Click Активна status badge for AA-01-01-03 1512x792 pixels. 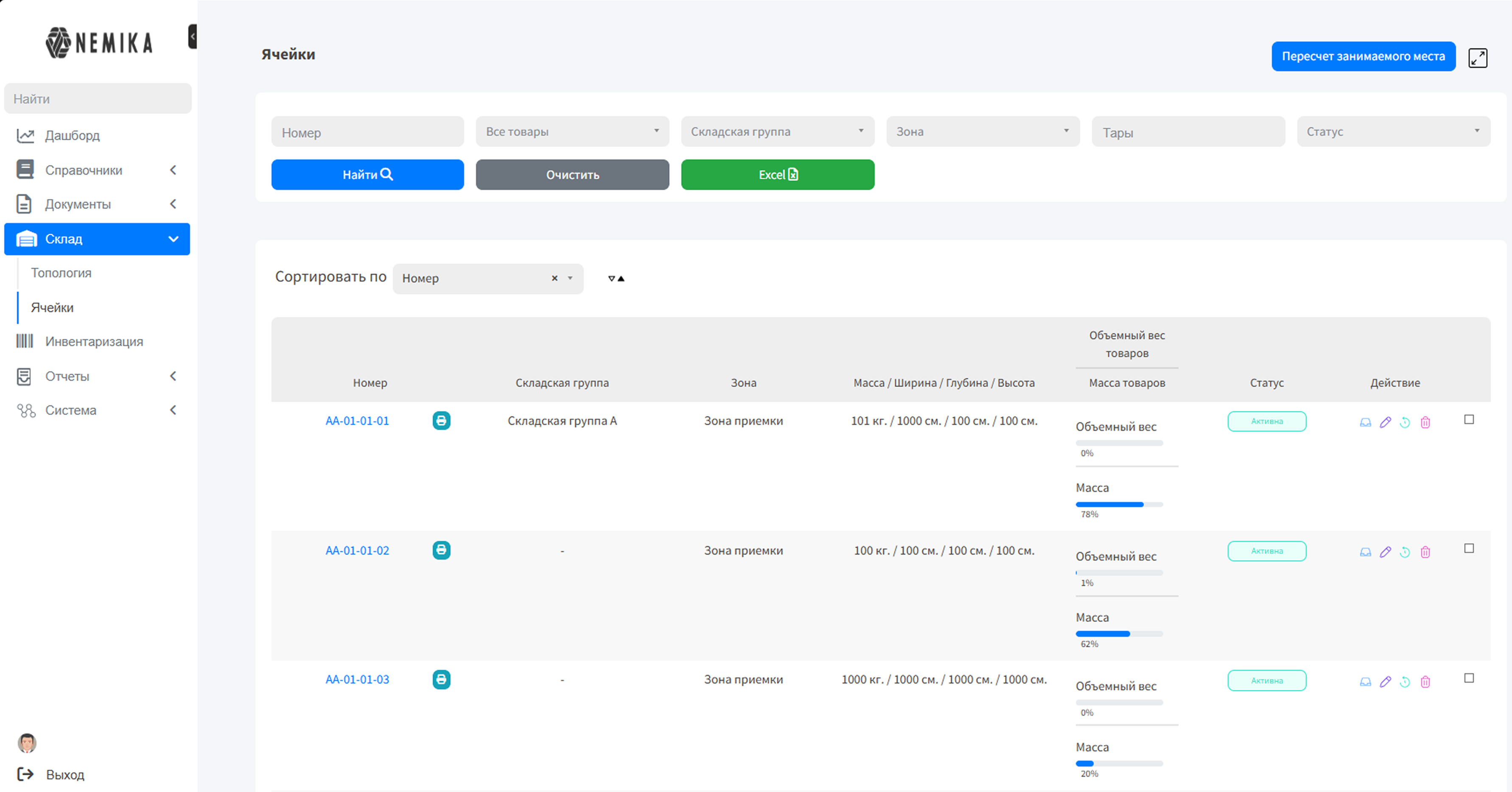[x=1267, y=680]
